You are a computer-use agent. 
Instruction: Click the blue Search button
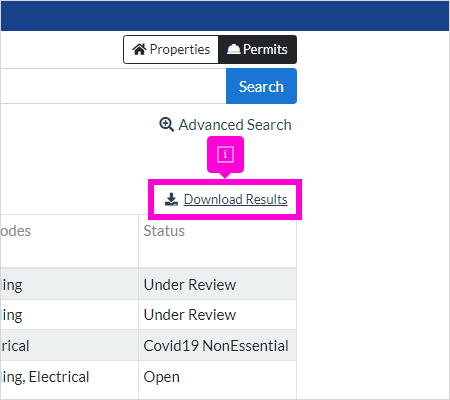click(x=261, y=86)
